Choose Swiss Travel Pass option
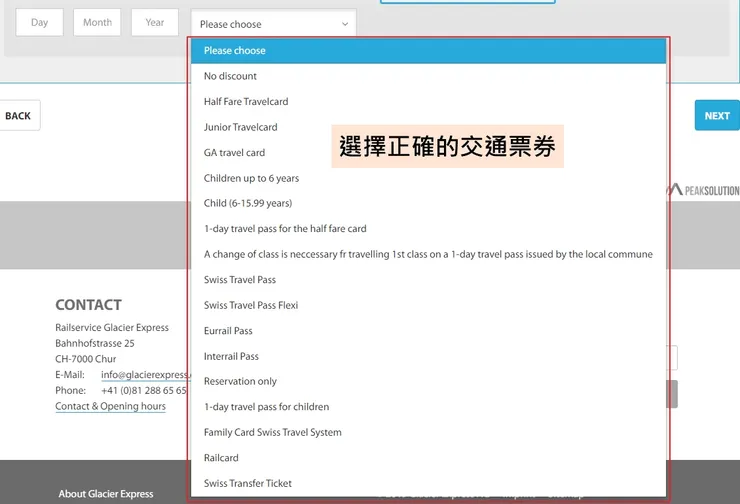 coord(429,280)
